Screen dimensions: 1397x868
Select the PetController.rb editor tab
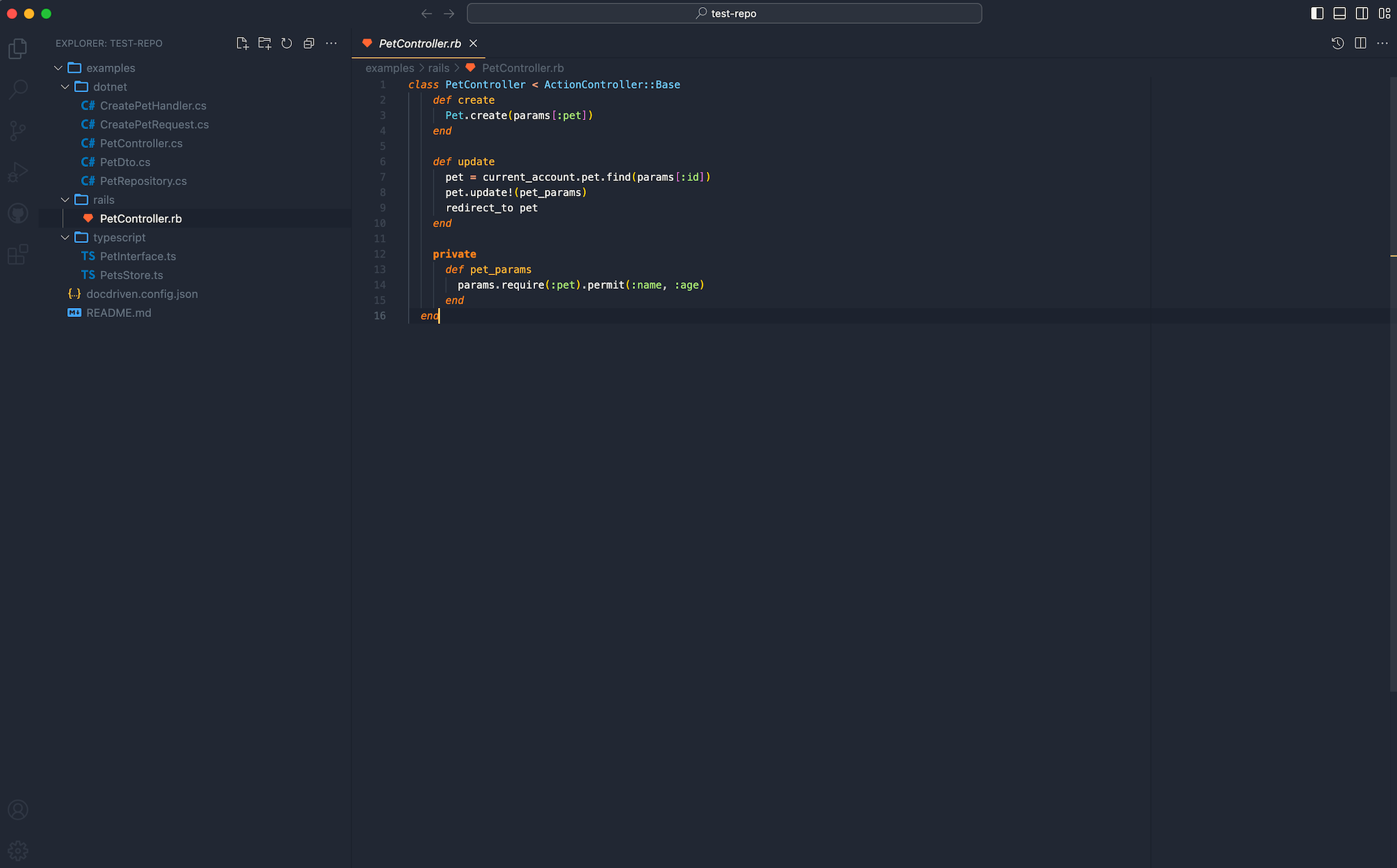[x=417, y=43]
